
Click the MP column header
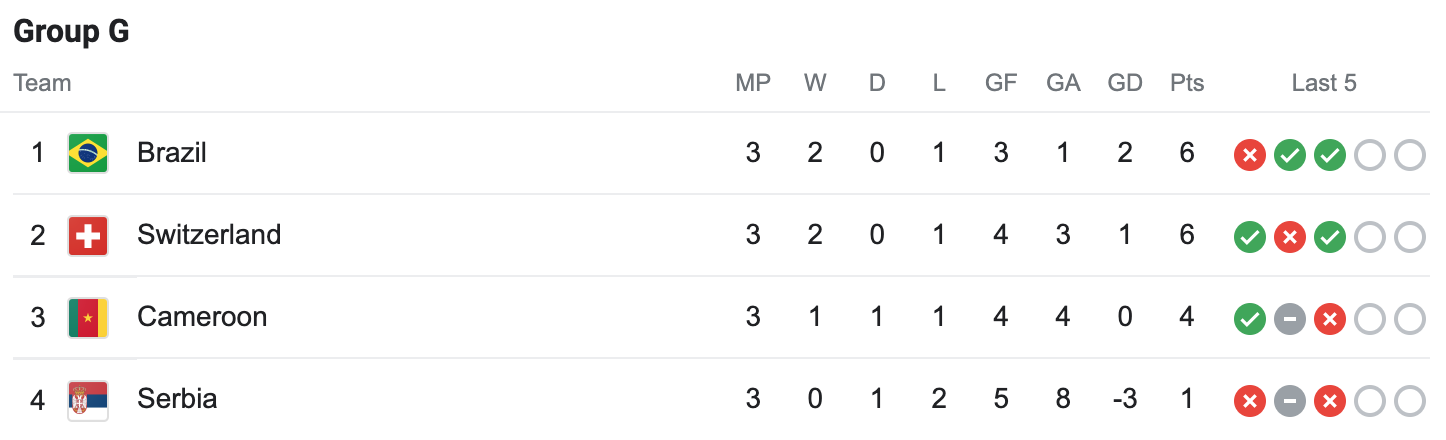753,83
